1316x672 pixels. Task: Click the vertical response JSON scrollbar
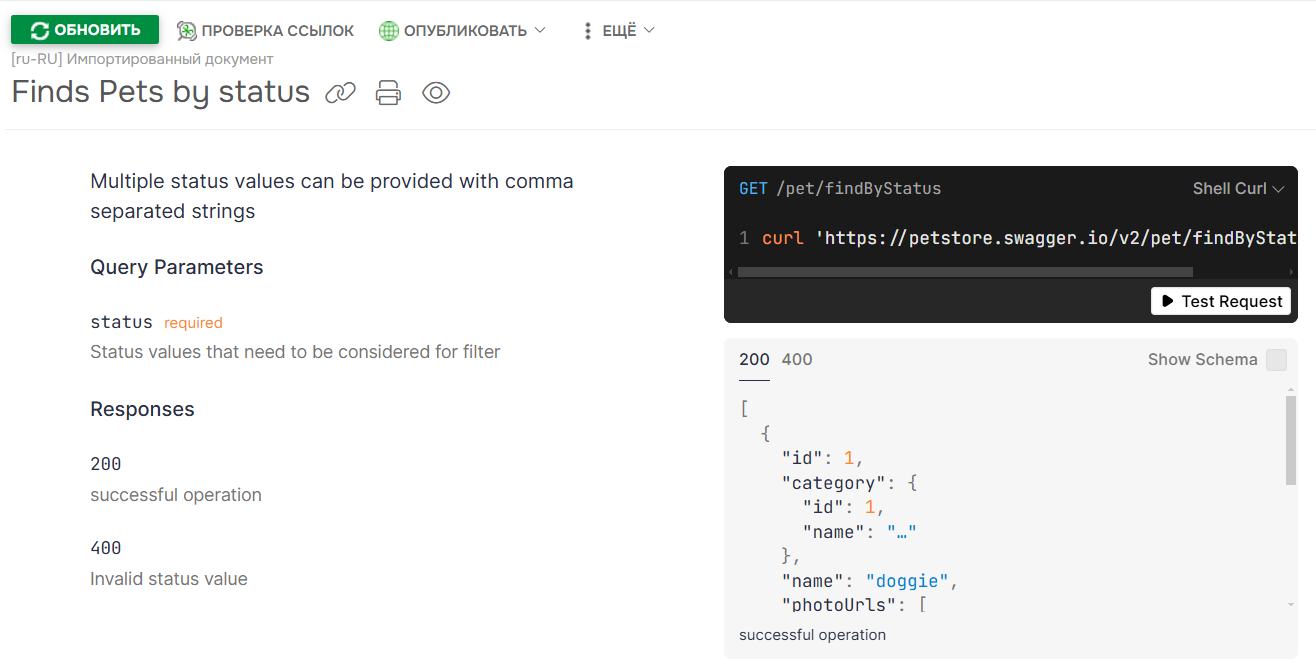pos(1290,440)
